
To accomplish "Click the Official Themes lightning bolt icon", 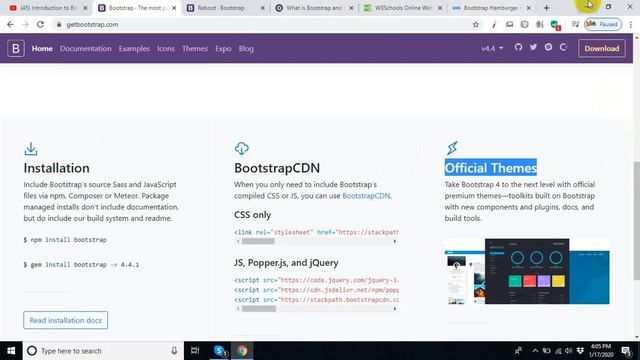I will pos(452,148).
